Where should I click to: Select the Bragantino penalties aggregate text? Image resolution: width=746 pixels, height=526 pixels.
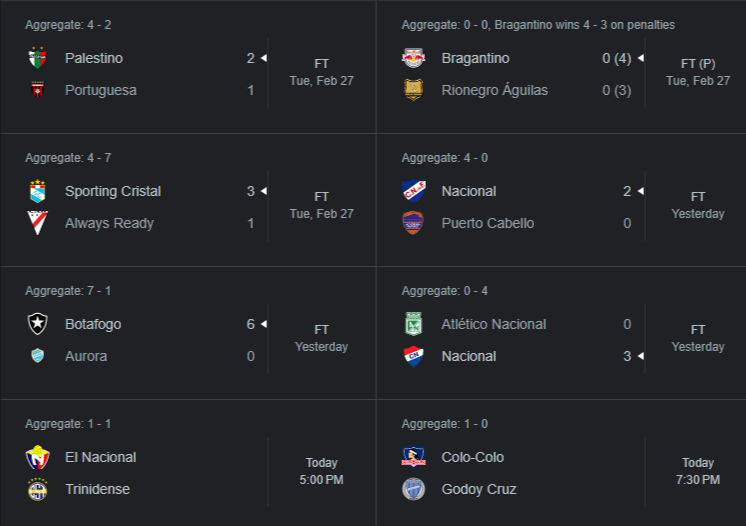[538, 25]
